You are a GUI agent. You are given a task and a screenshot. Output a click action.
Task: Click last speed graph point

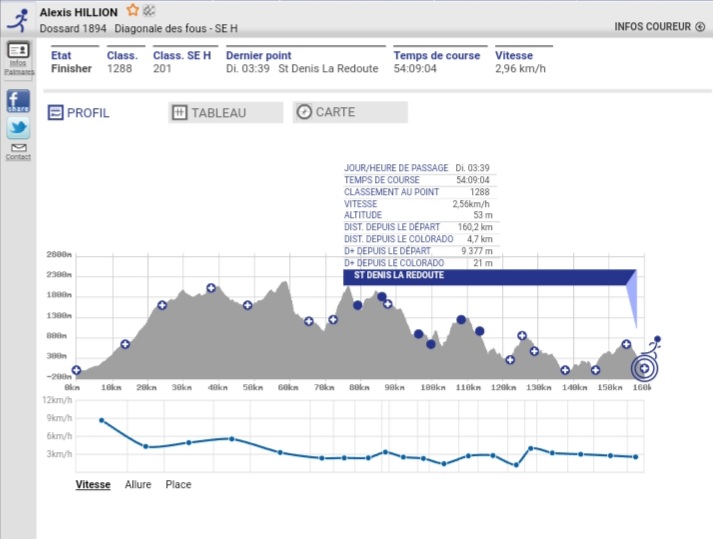pyautogui.click(x=636, y=457)
